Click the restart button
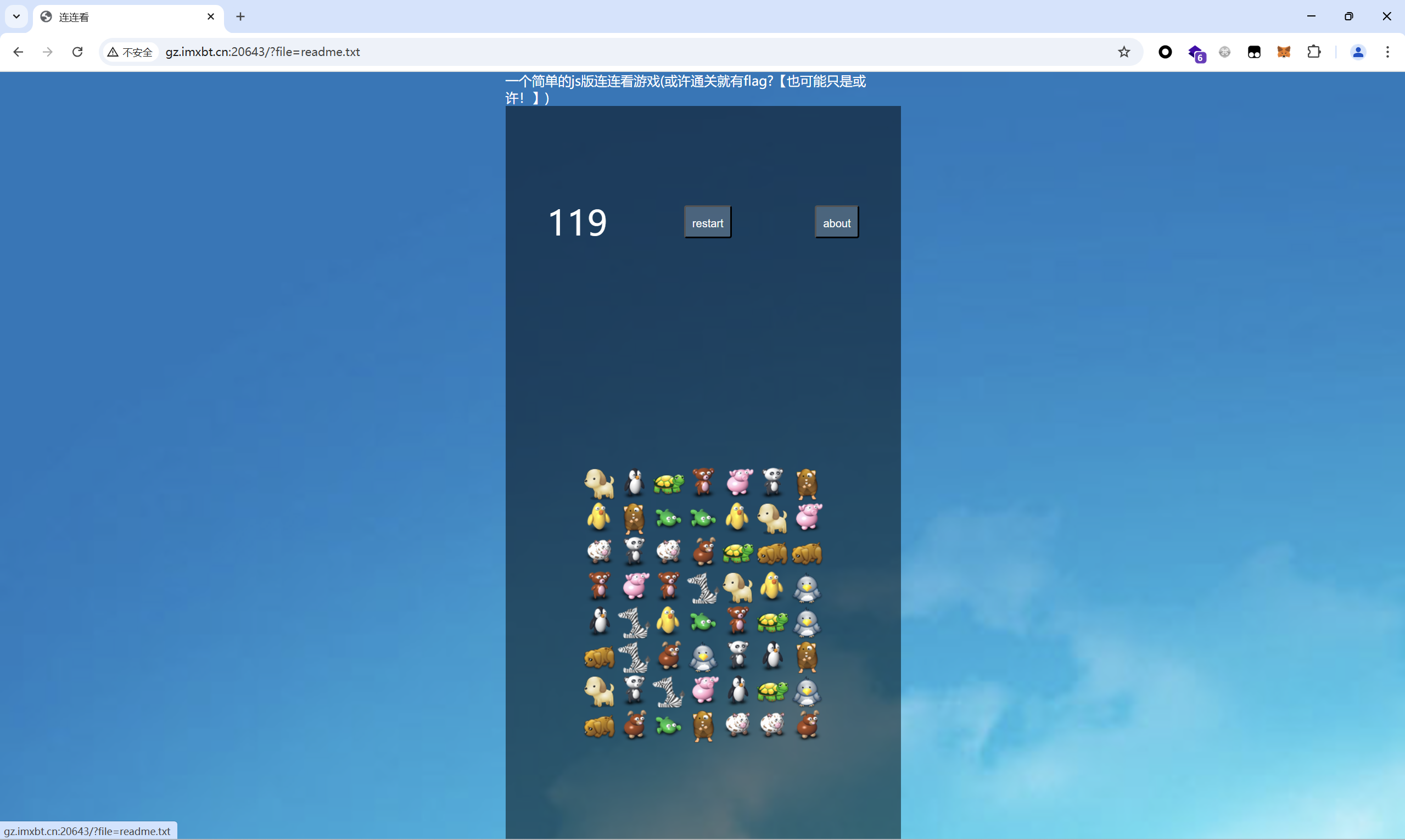1405x840 pixels. [708, 222]
